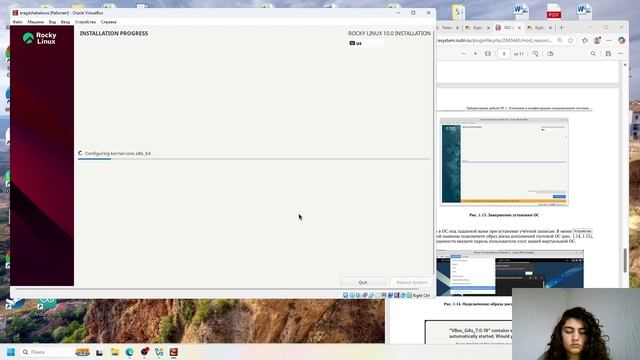
Task: Click the Edge address bar URL
Action: click(495, 40)
